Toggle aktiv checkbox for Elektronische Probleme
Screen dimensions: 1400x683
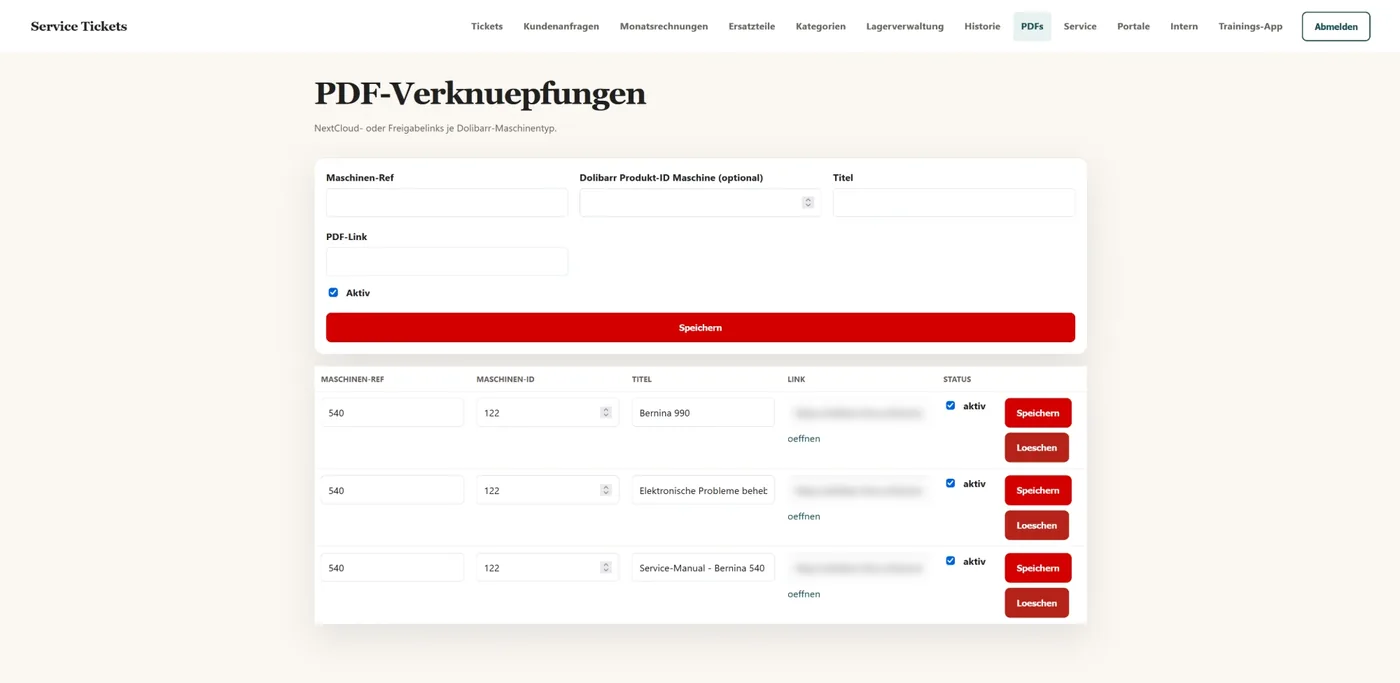(950, 483)
